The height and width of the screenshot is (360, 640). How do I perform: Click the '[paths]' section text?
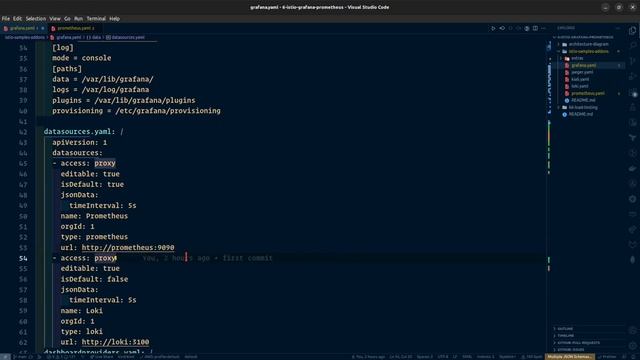tap(67, 69)
